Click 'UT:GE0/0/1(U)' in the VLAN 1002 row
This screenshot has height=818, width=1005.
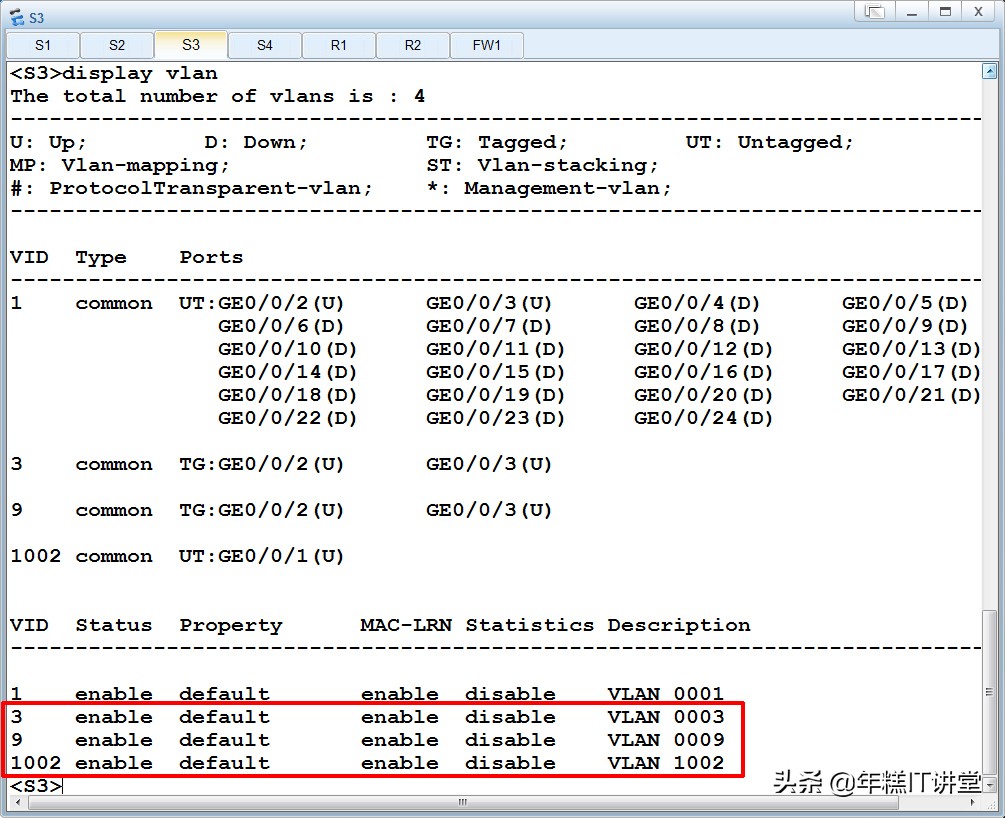pos(261,556)
